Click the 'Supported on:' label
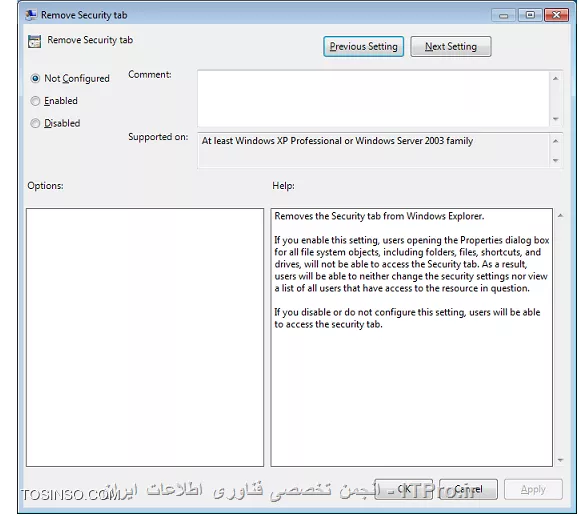Screen dimensions: 579x516 click(x=158, y=137)
